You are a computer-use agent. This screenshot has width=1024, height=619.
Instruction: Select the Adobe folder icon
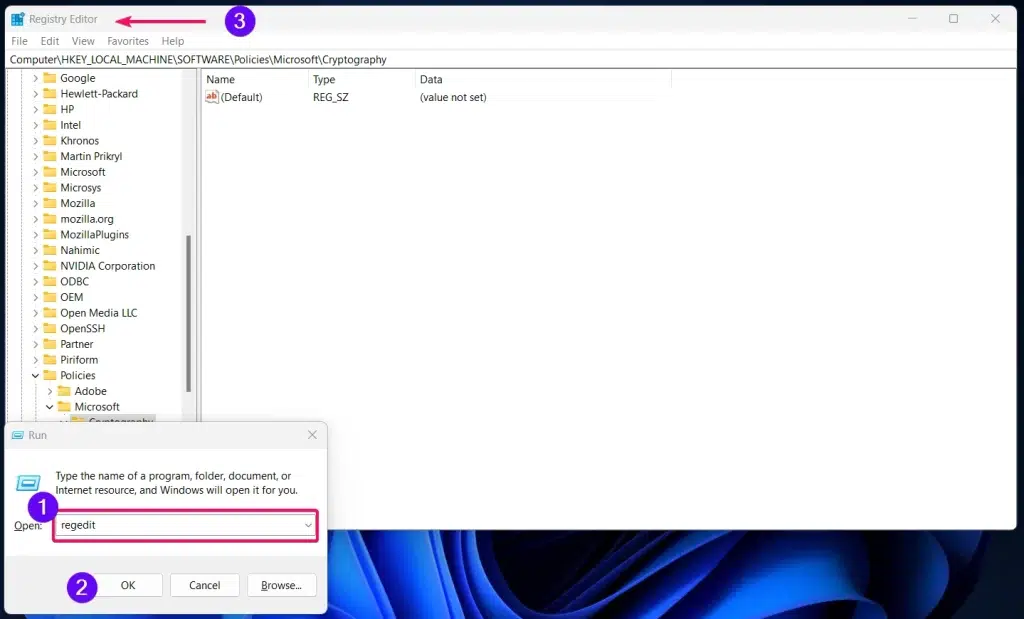click(64, 391)
